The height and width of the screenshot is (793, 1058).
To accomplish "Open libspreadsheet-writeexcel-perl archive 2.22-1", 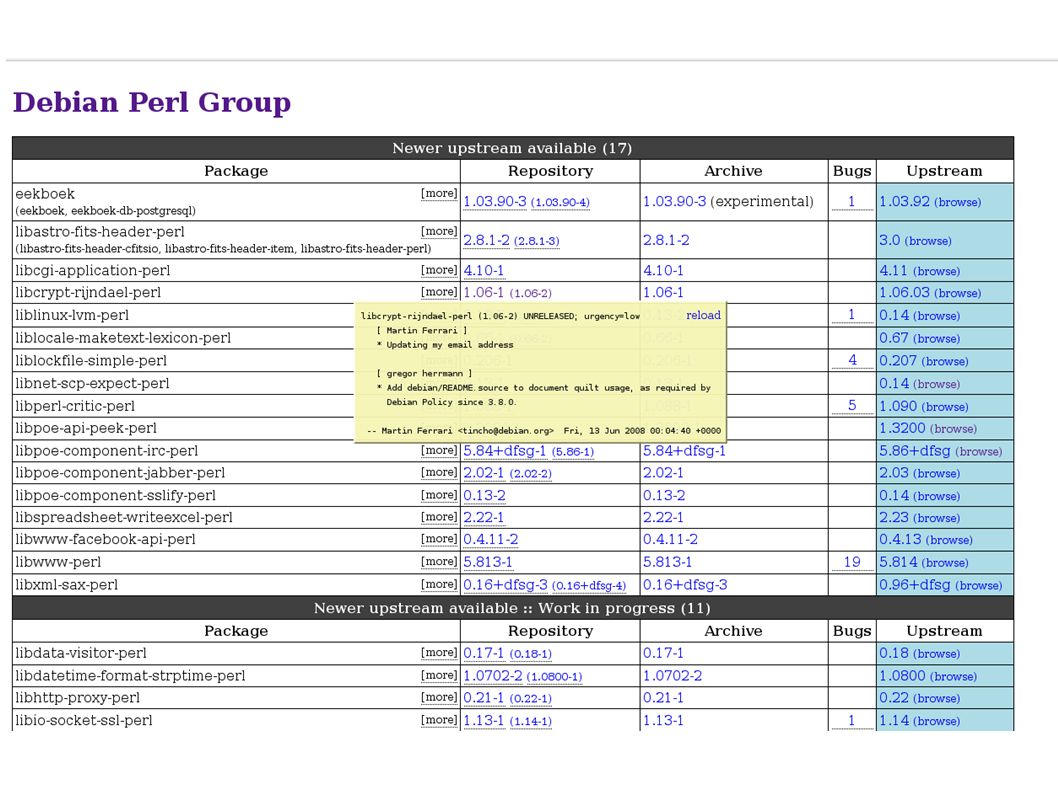I will point(663,518).
